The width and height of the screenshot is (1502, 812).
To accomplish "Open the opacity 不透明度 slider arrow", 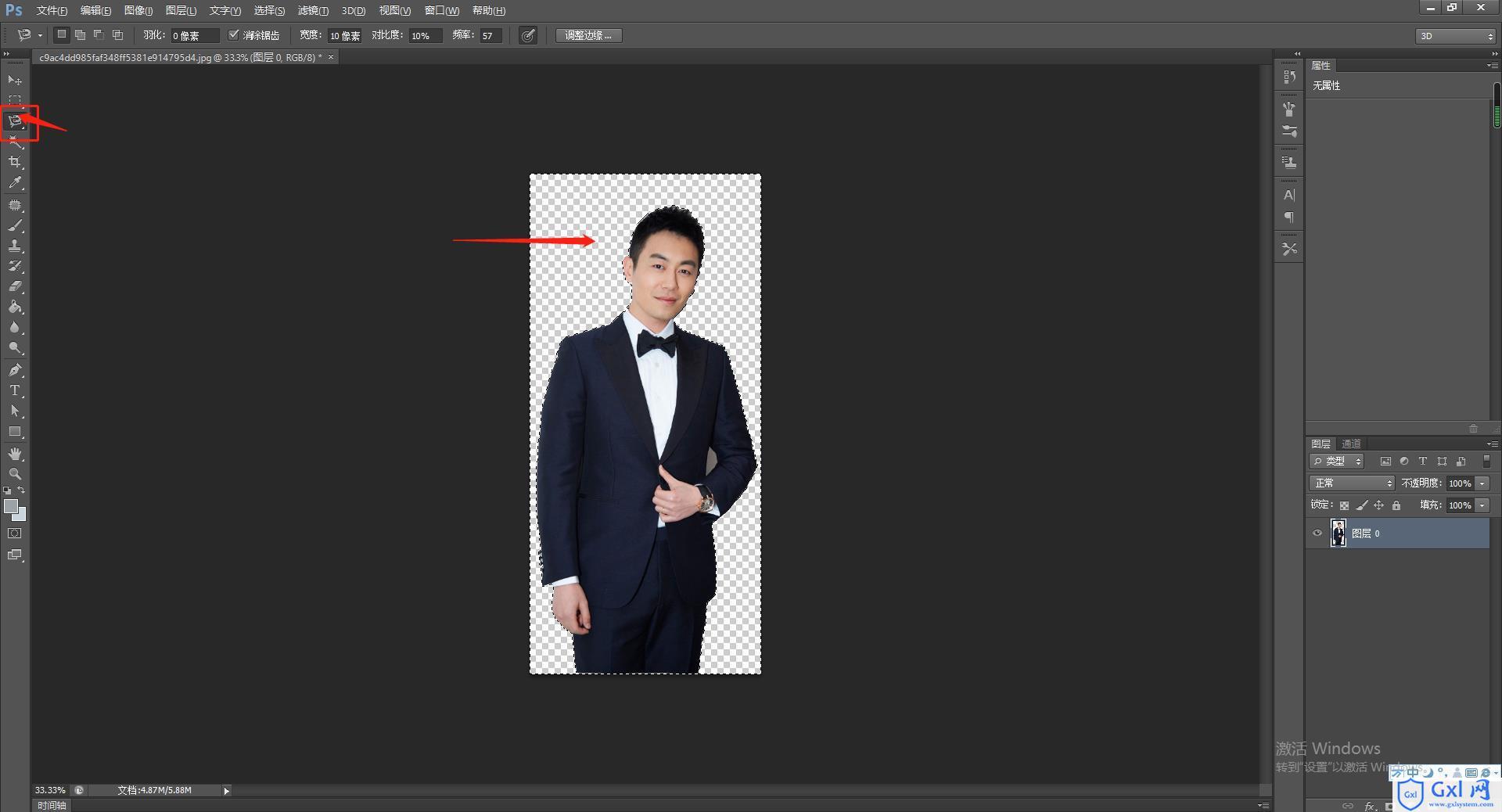I will tap(1482, 483).
